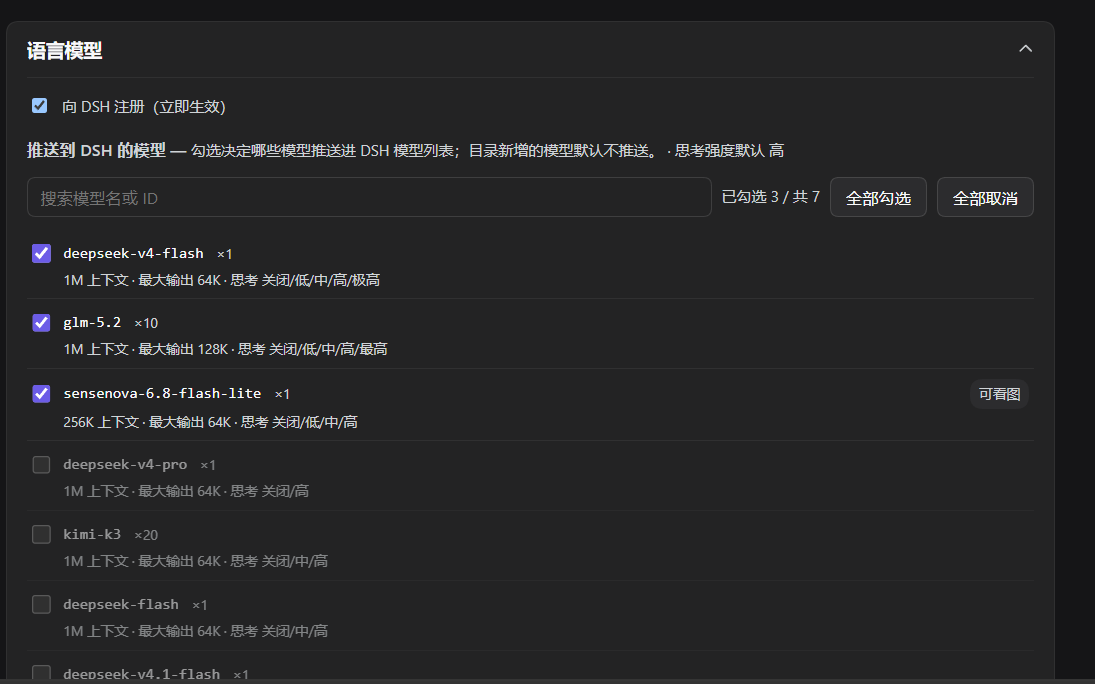Click the 推送到 DSH 的模型 label

[96, 150]
